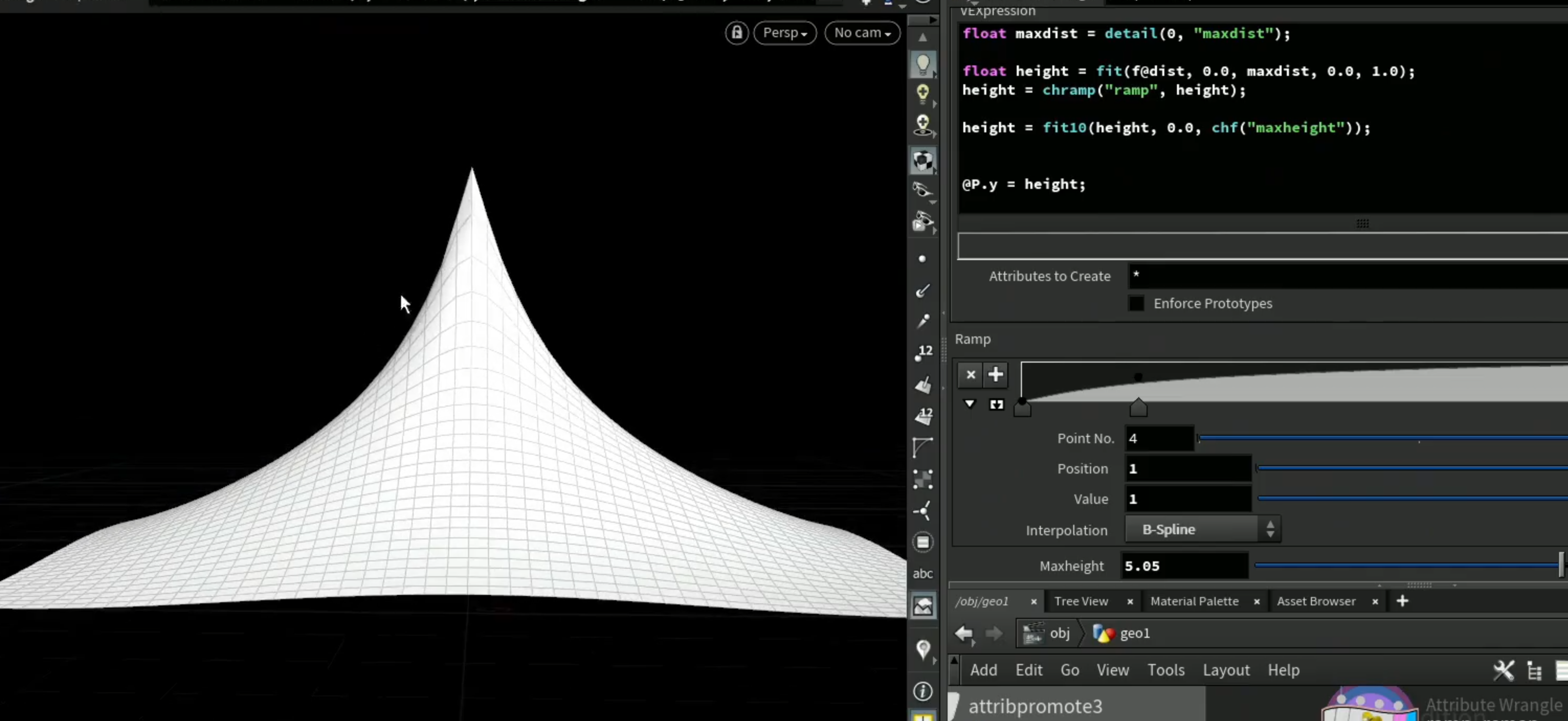Close the Asset Browser tab
The image size is (1568, 721).
pos(1374,602)
